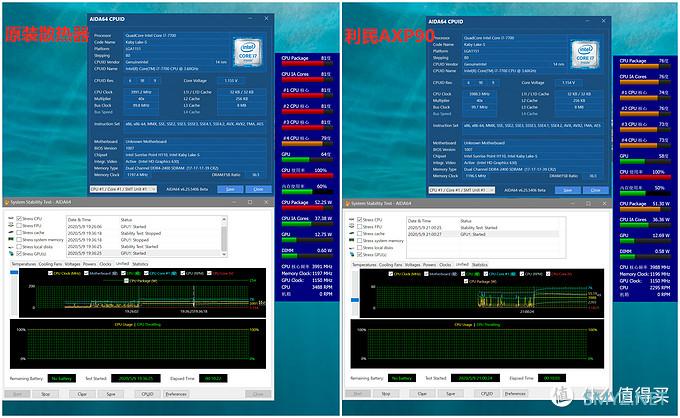The width and height of the screenshot is (680, 418).
Task: Click Stop in the stock-cooler stability test
Action: (45, 394)
